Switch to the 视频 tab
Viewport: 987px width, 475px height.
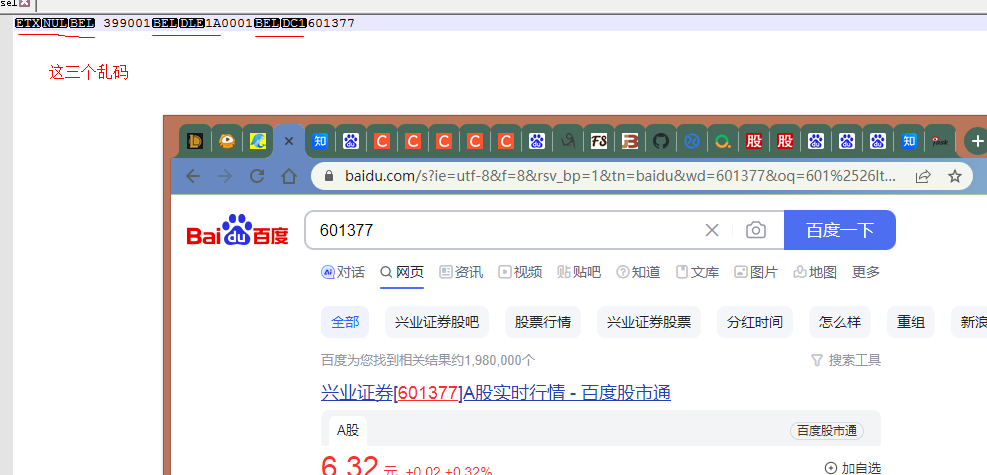click(x=520, y=272)
